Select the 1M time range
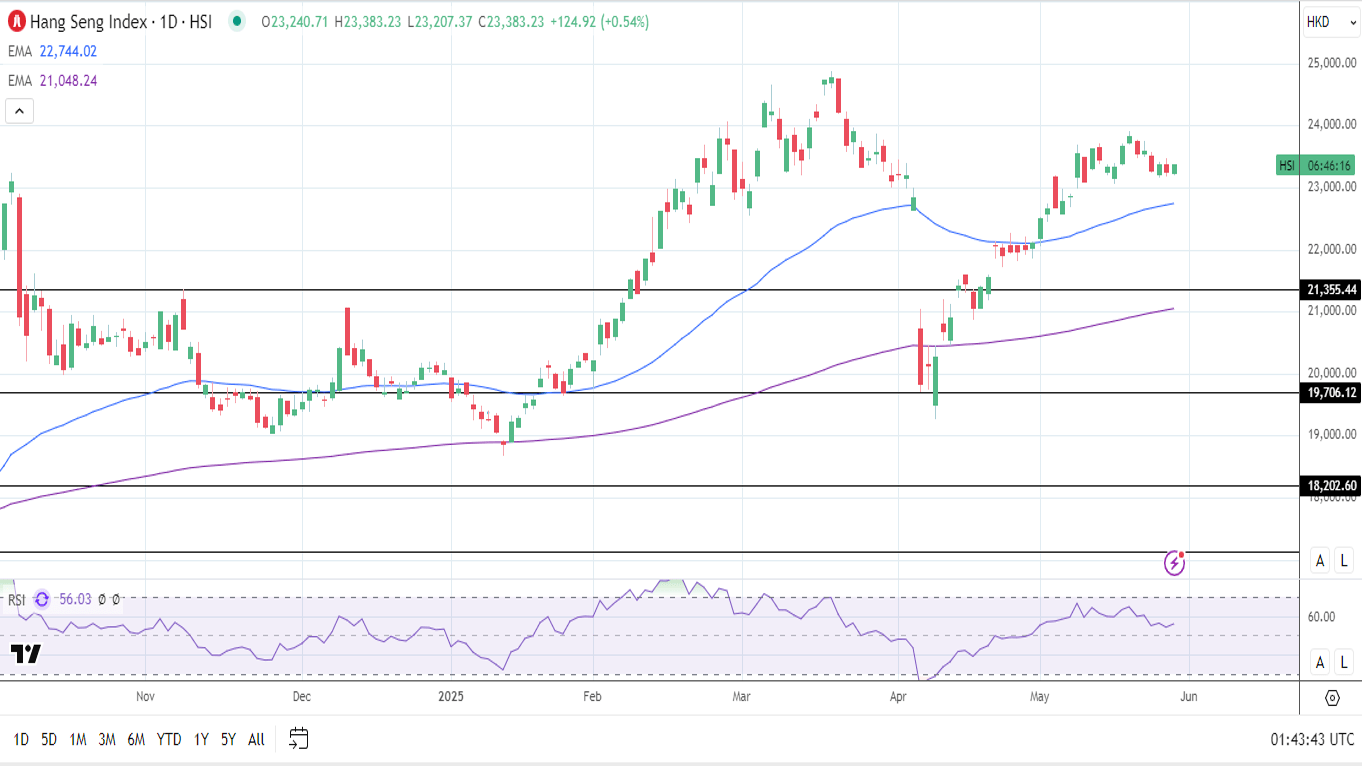1362x766 pixels. [78, 740]
